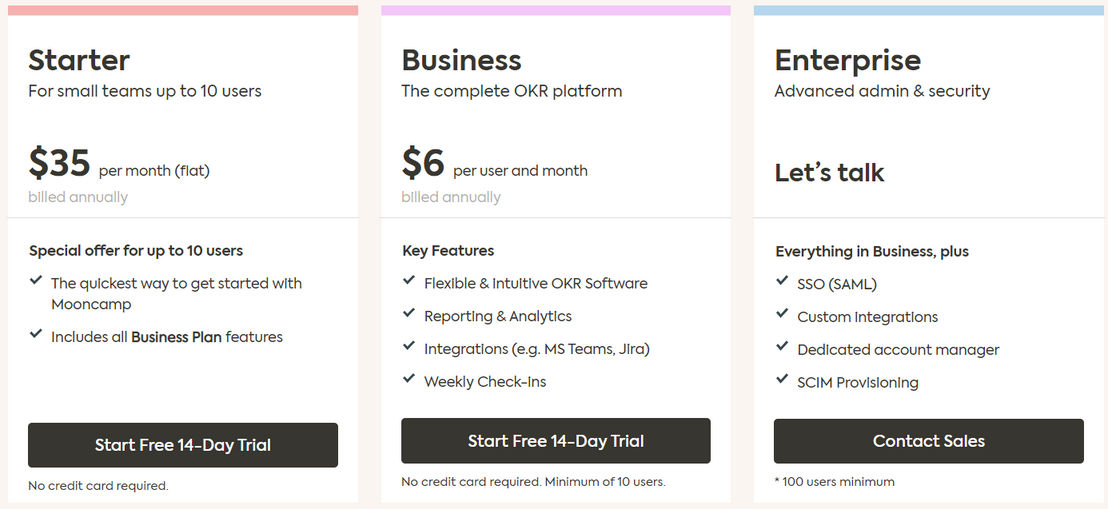Screen dimensions: 1108x509
Task: Click checkmark beside Dedicated account manager
Action: click(x=782, y=346)
